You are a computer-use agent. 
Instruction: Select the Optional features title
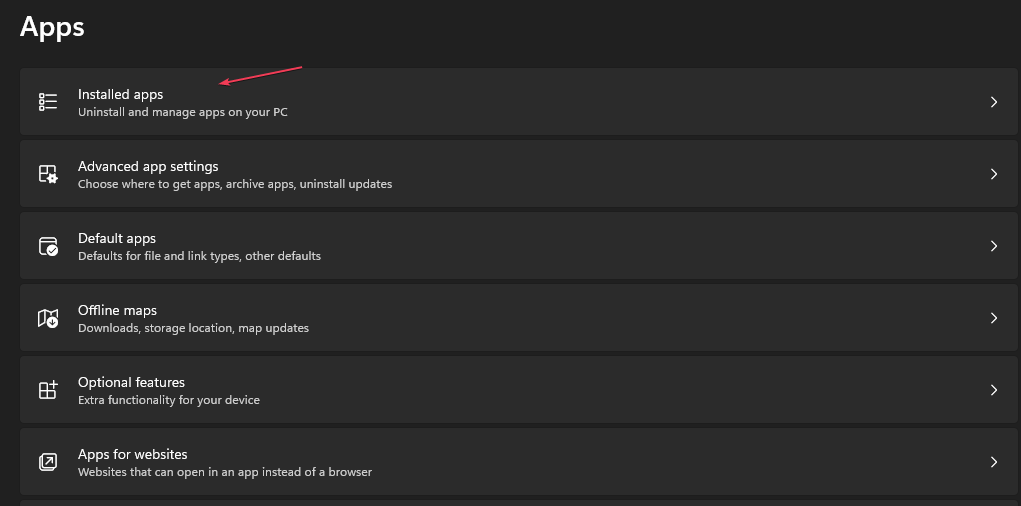tap(132, 382)
